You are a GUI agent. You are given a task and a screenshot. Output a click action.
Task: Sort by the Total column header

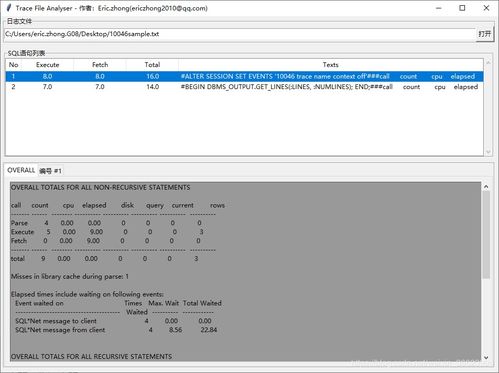tap(152, 65)
